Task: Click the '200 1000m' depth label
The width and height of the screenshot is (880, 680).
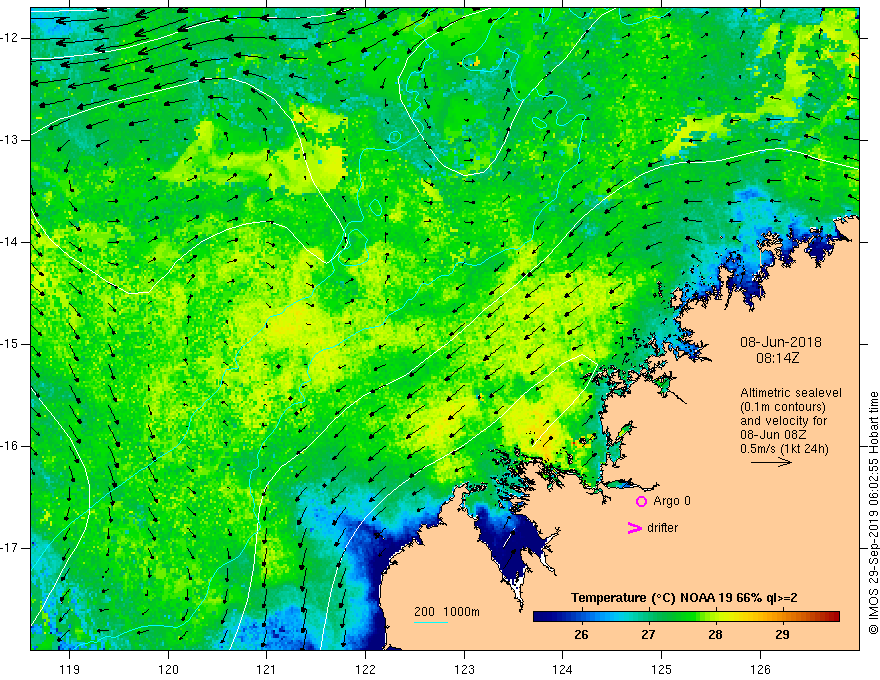Action: [x=447, y=612]
